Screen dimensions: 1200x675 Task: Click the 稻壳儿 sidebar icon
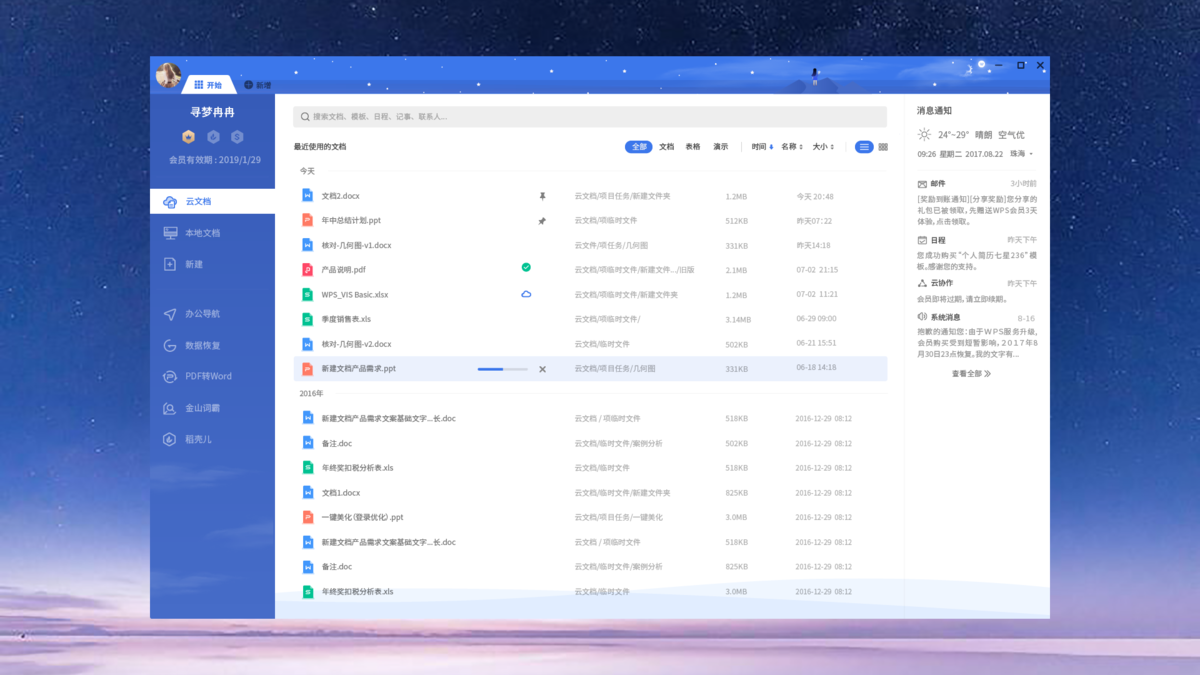[170, 439]
